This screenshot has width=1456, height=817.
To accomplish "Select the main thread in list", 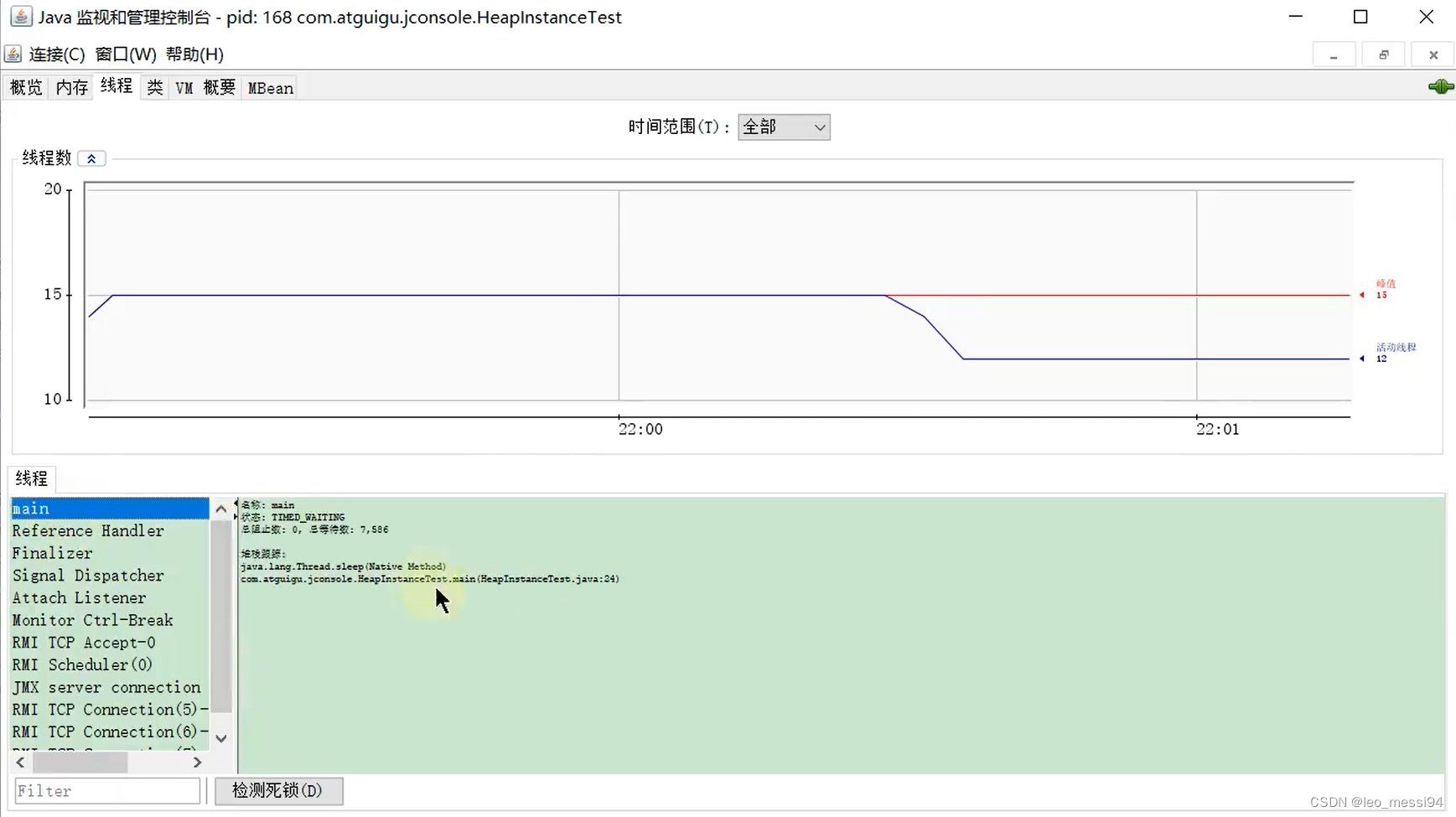I will [110, 509].
